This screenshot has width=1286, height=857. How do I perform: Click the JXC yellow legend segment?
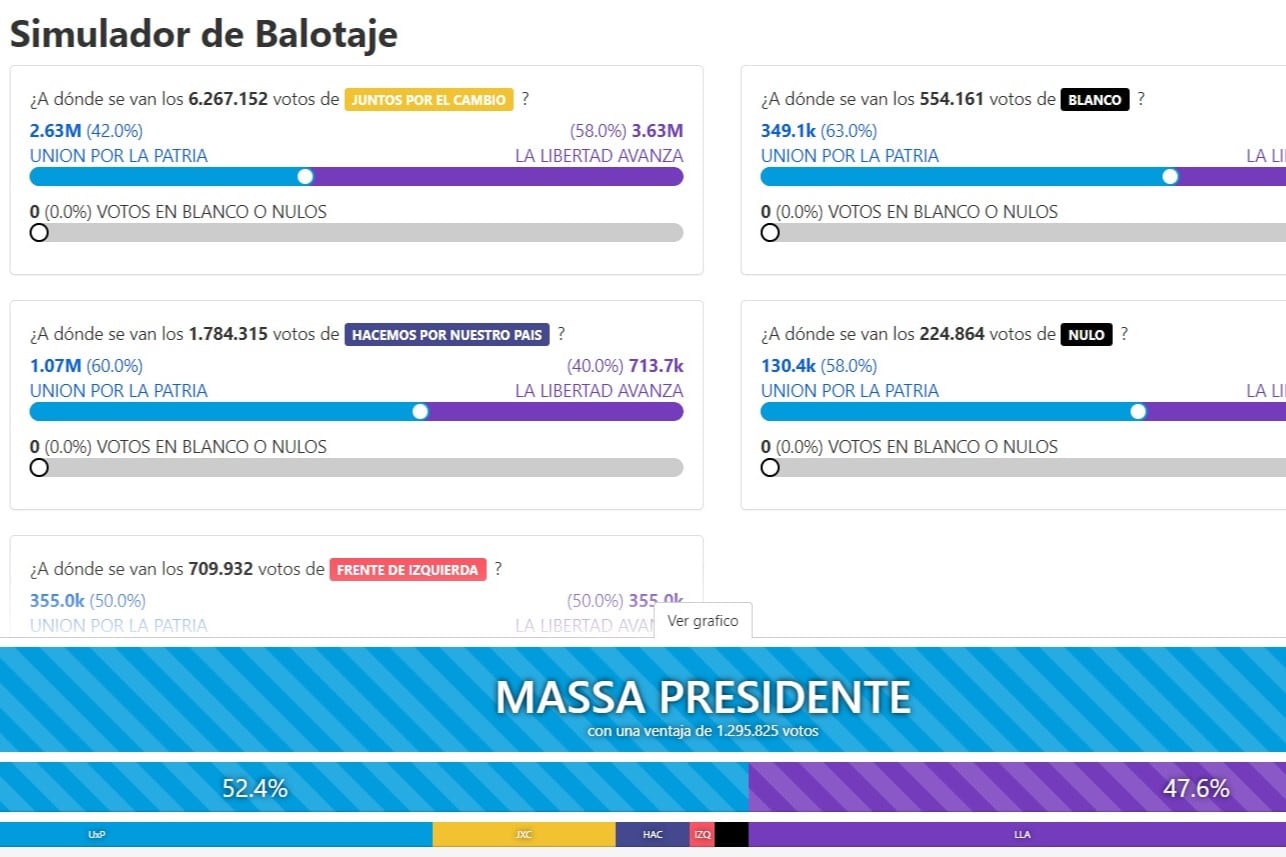click(524, 833)
